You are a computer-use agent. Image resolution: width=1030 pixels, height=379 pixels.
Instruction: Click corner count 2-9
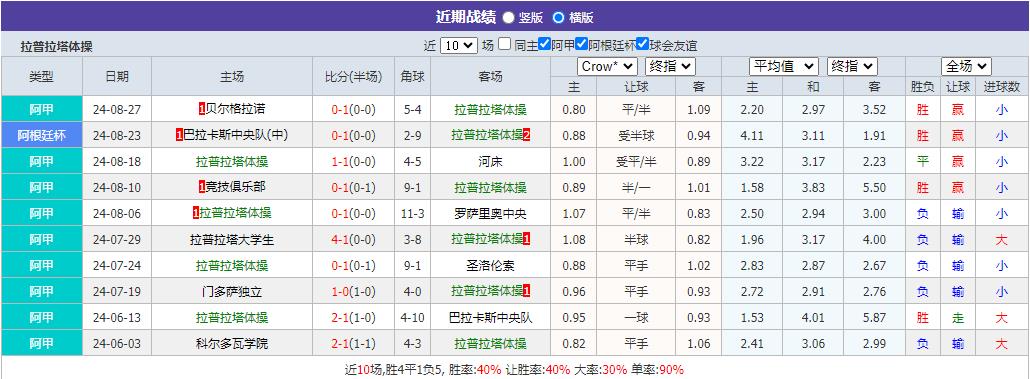pos(413,135)
